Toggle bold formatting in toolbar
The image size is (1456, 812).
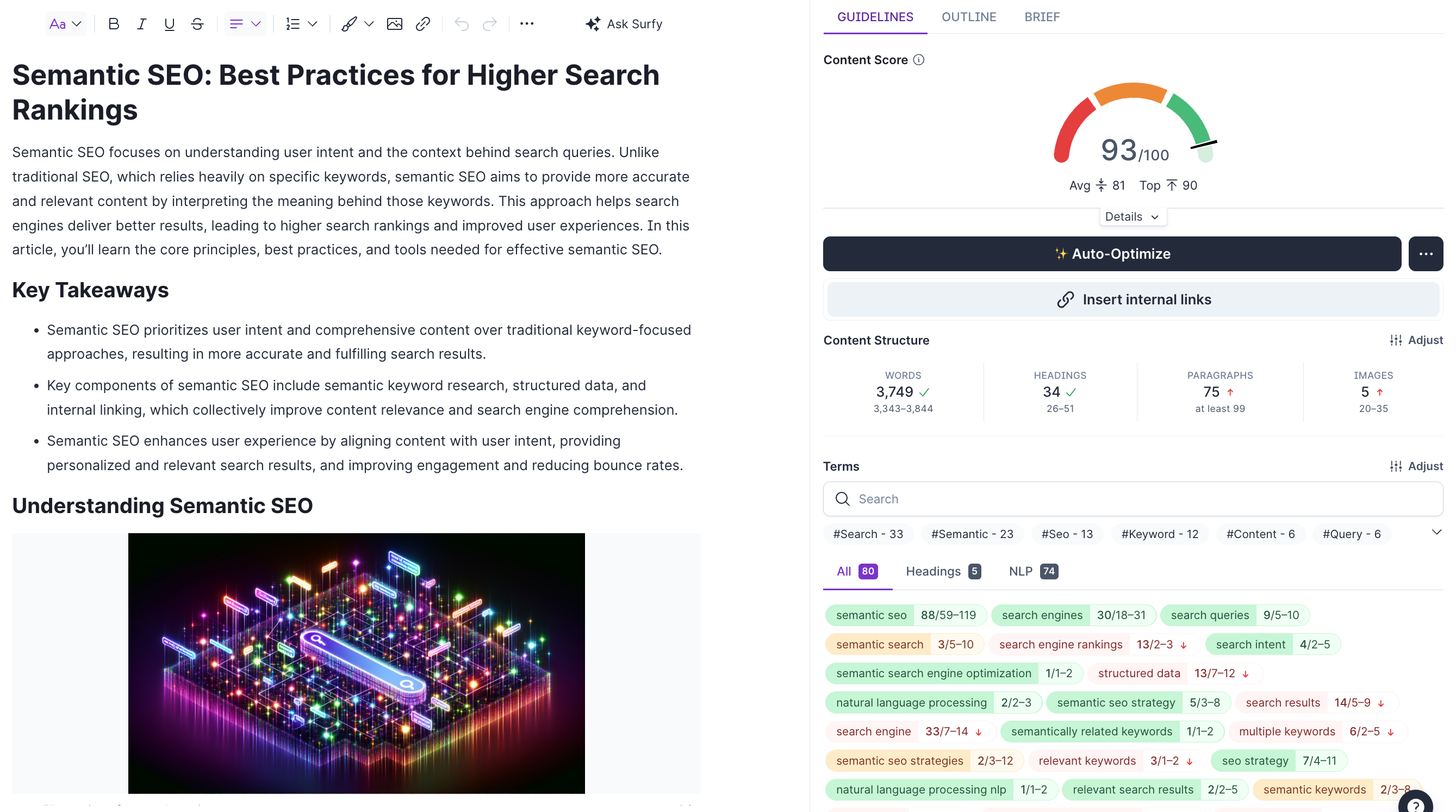coord(114,24)
